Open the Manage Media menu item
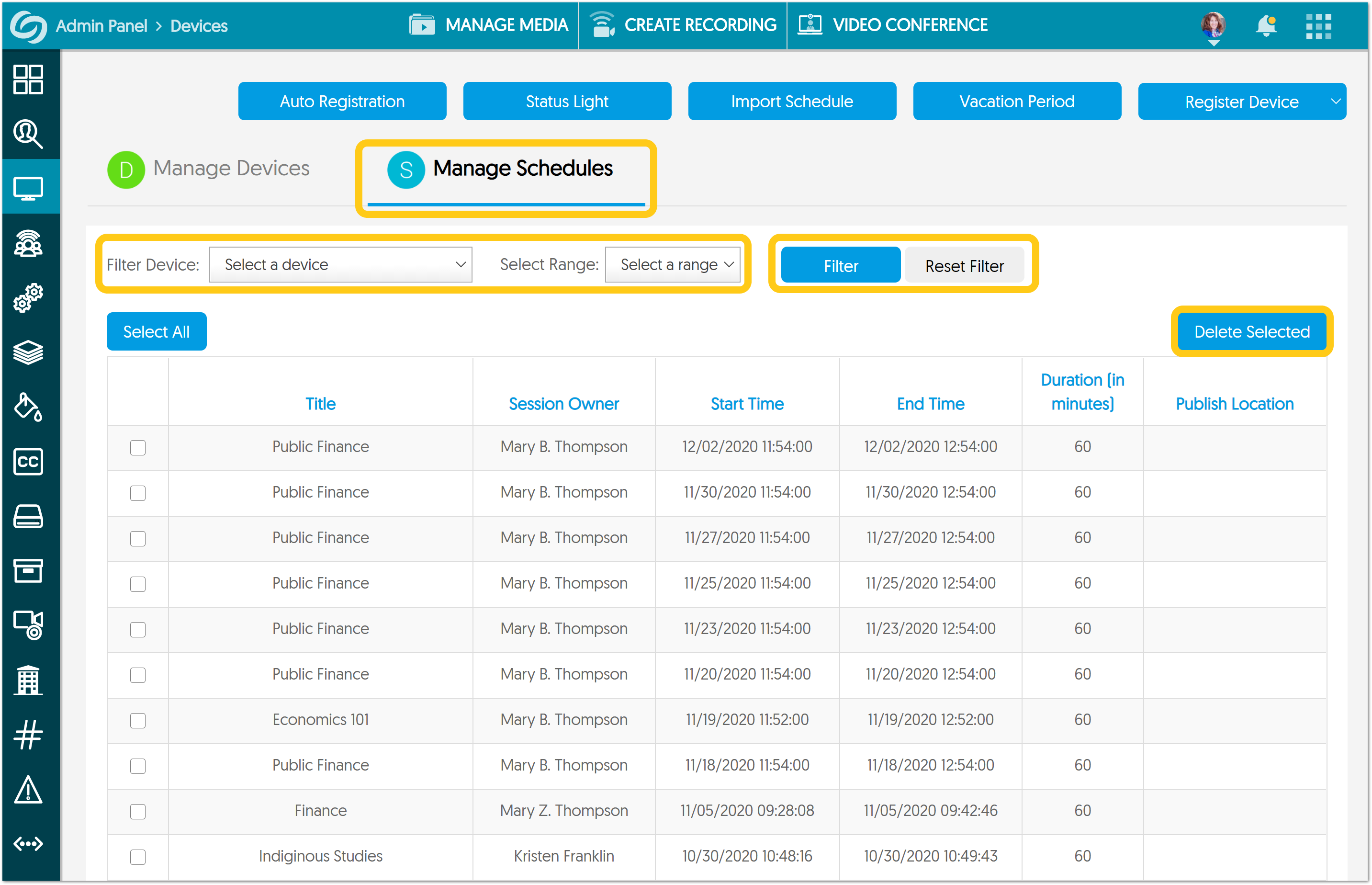The height and width of the screenshot is (885, 1372). 488,25
